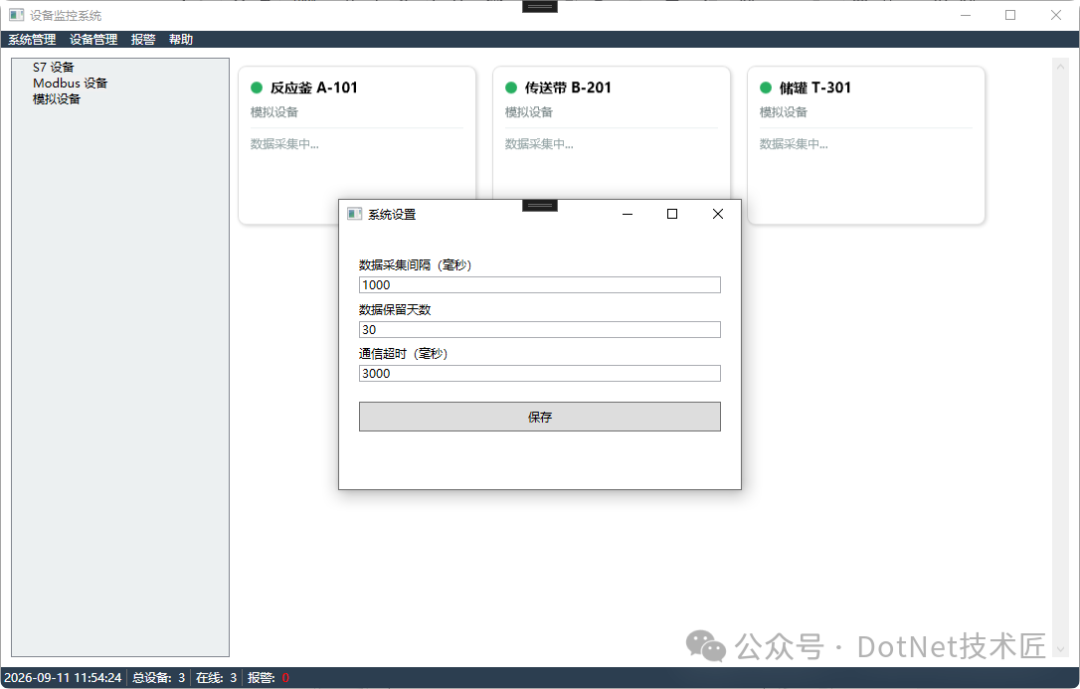Screen dimensions: 1080x689
Task: Close the 系统设置 dialog
Action: [x=718, y=214]
